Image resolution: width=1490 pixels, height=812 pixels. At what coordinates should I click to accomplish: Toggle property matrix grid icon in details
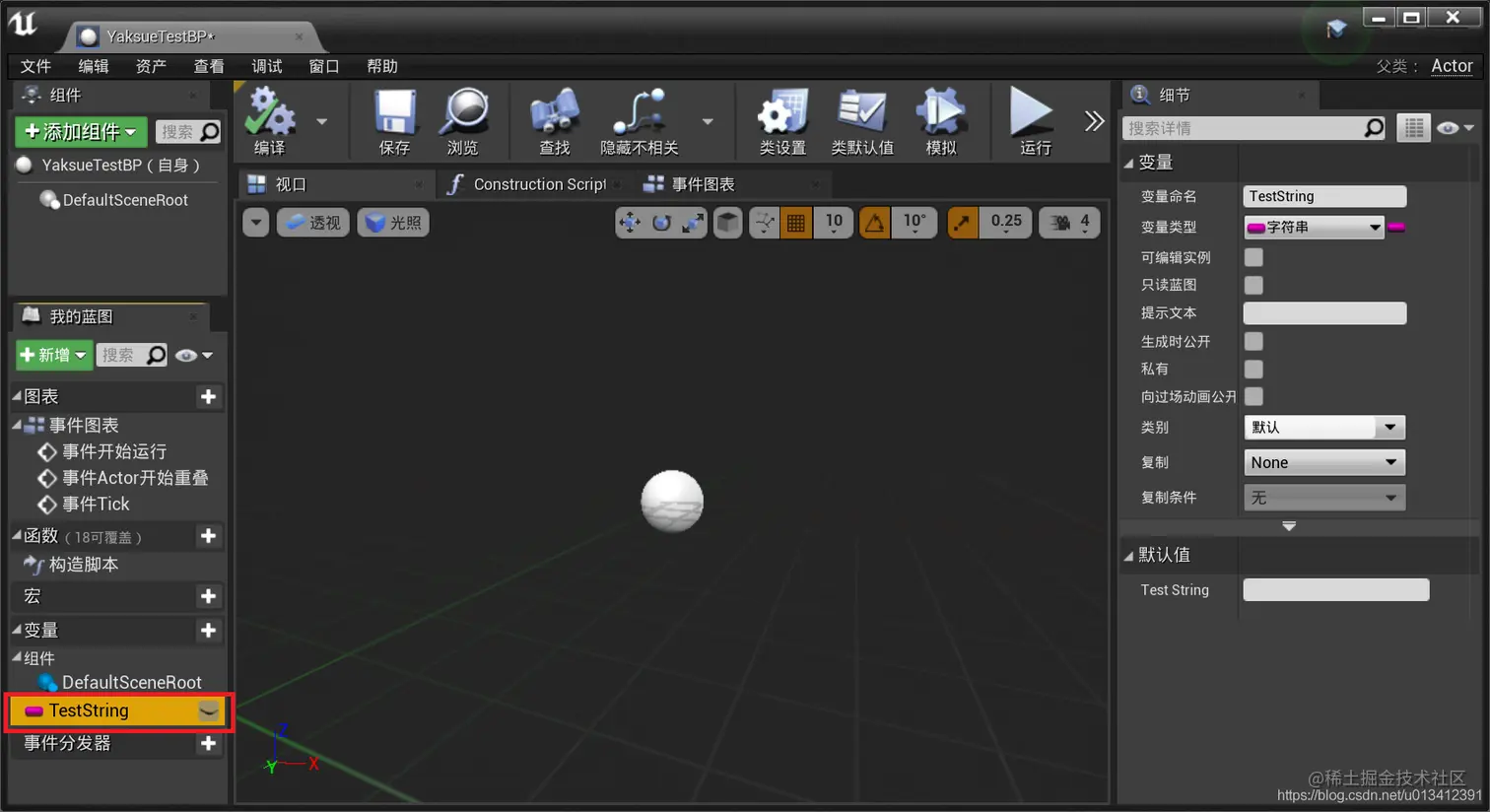pyautogui.click(x=1414, y=128)
